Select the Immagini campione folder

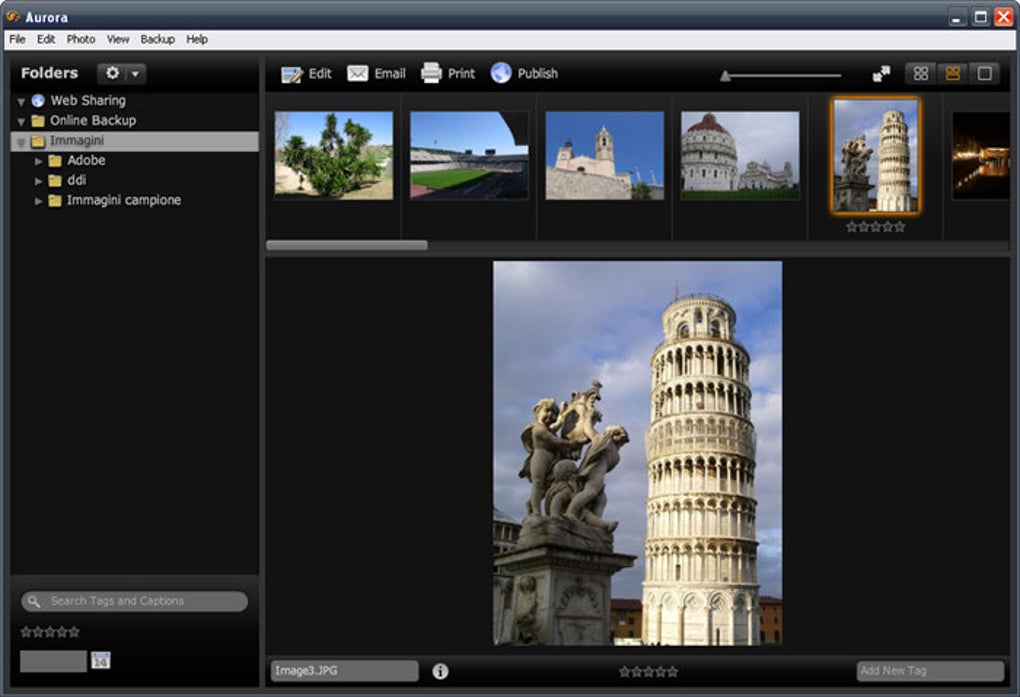(122, 200)
